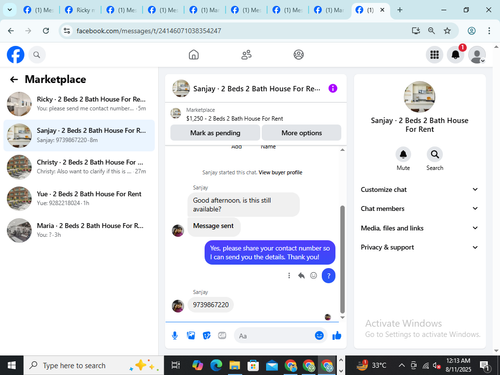
Task: Open the account profile avatar menu
Action: click(477, 55)
